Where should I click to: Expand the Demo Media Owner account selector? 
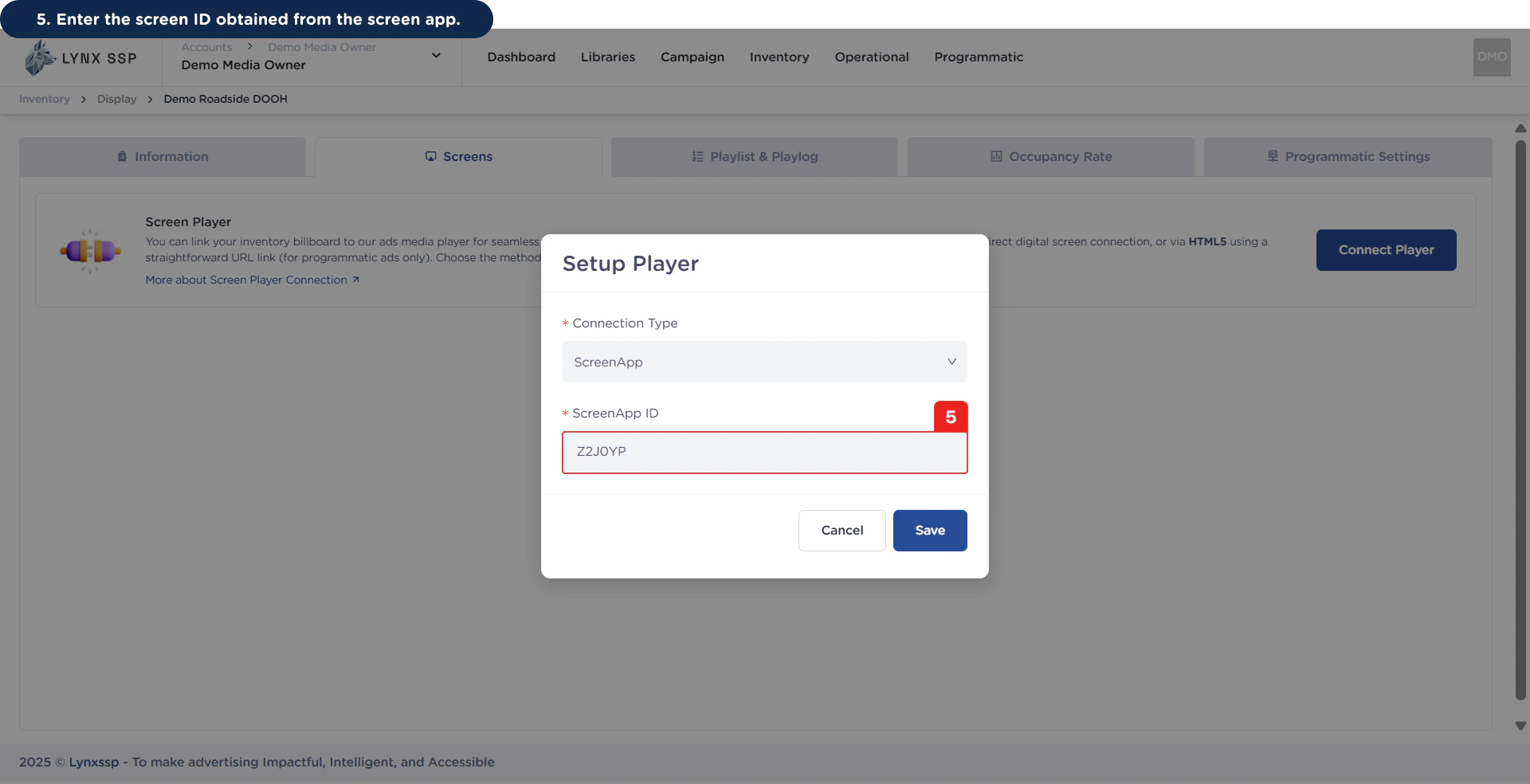pyautogui.click(x=436, y=55)
